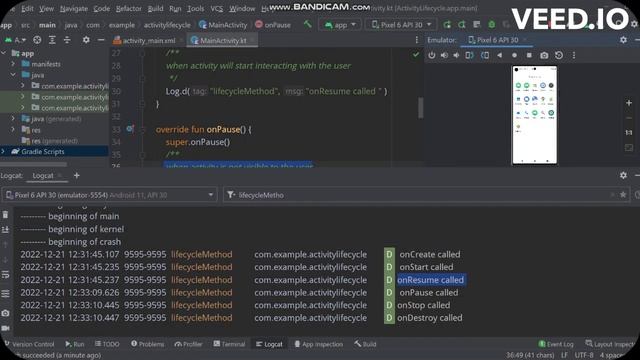Open emulator extended controls three-dot menu
The image size is (640, 360).
click(574, 55)
